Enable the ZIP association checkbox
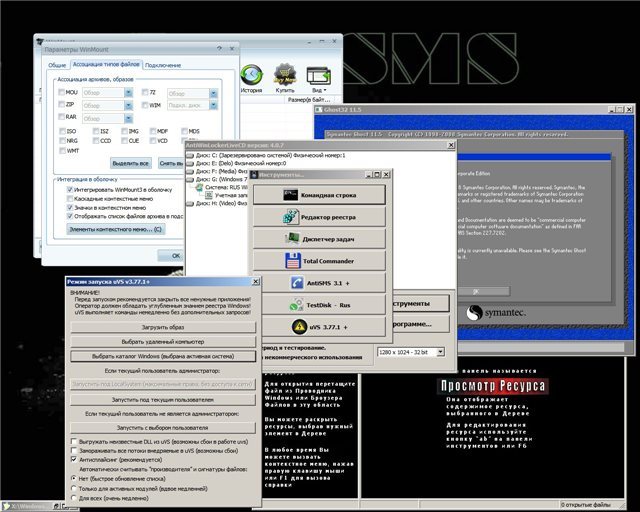The height and width of the screenshot is (512, 640). tap(59, 104)
